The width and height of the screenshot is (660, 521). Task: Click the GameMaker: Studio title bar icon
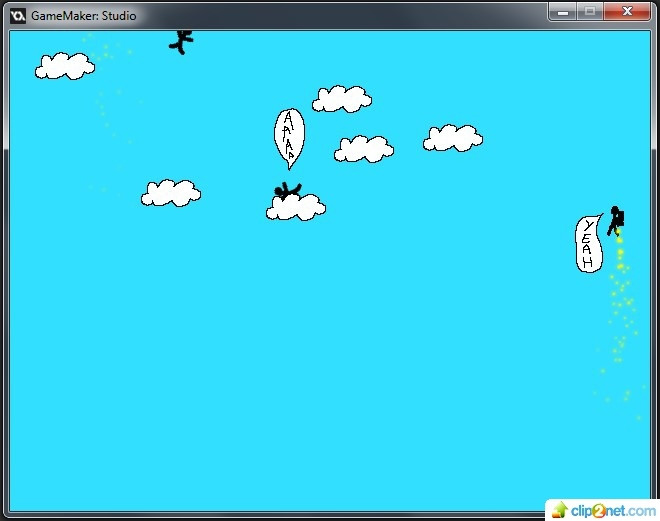(x=18, y=16)
